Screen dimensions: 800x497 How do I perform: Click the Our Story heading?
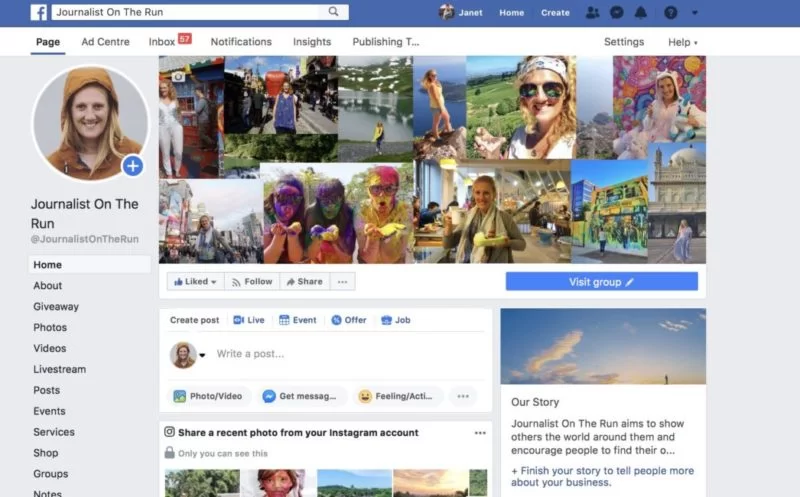pos(535,402)
